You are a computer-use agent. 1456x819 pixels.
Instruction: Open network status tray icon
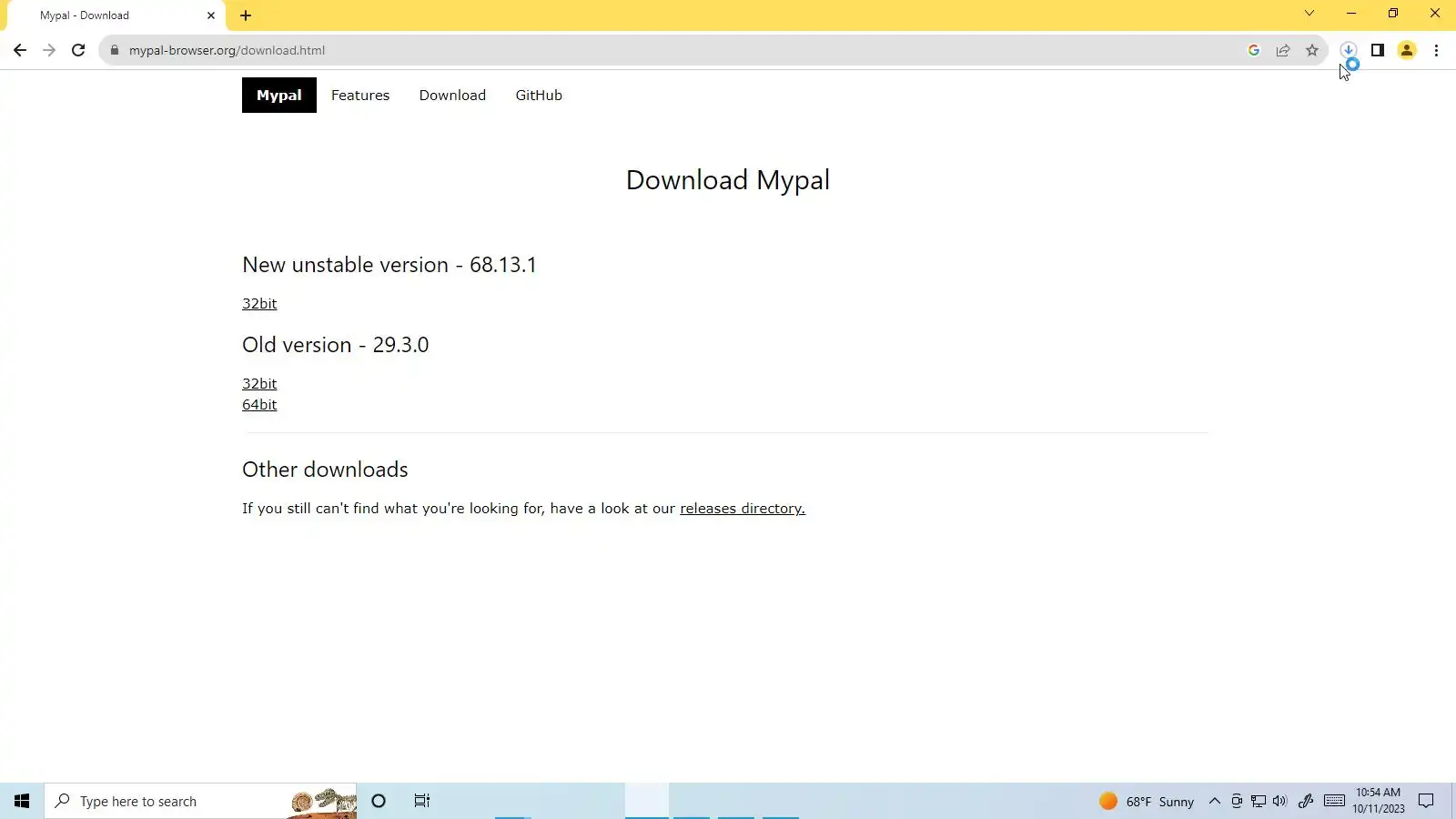1258,801
